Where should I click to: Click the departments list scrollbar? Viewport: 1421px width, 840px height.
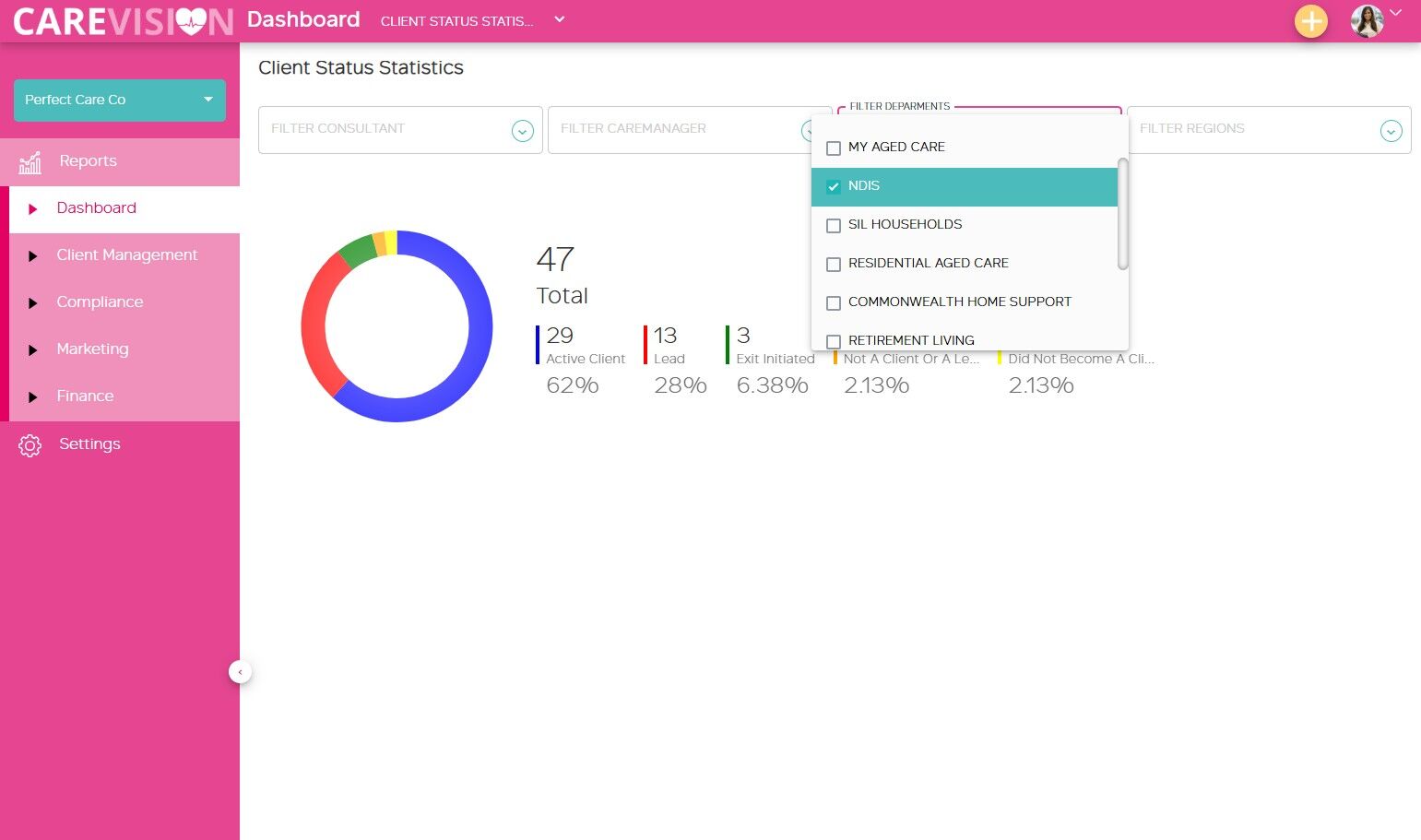pyautogui.click(x=1123, y=214)
